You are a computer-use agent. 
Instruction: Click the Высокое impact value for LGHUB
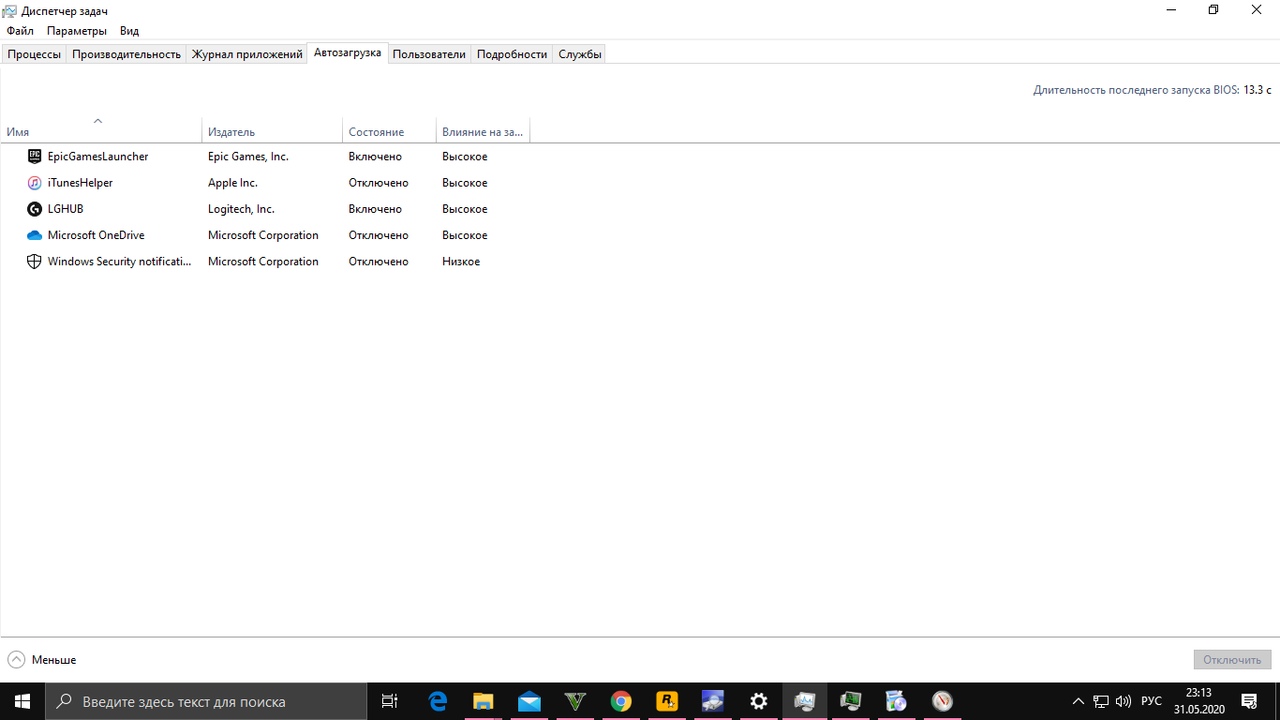(465, 209)
